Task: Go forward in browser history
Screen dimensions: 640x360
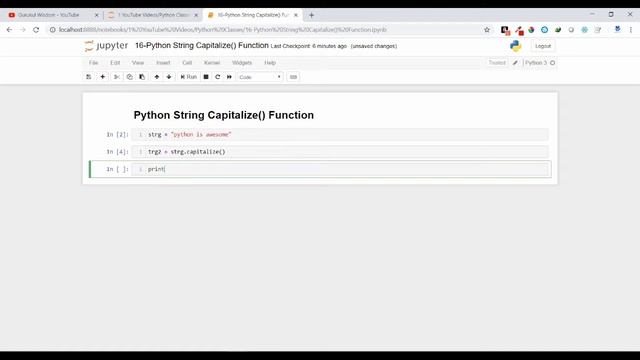Action: (x=23, y=30)
